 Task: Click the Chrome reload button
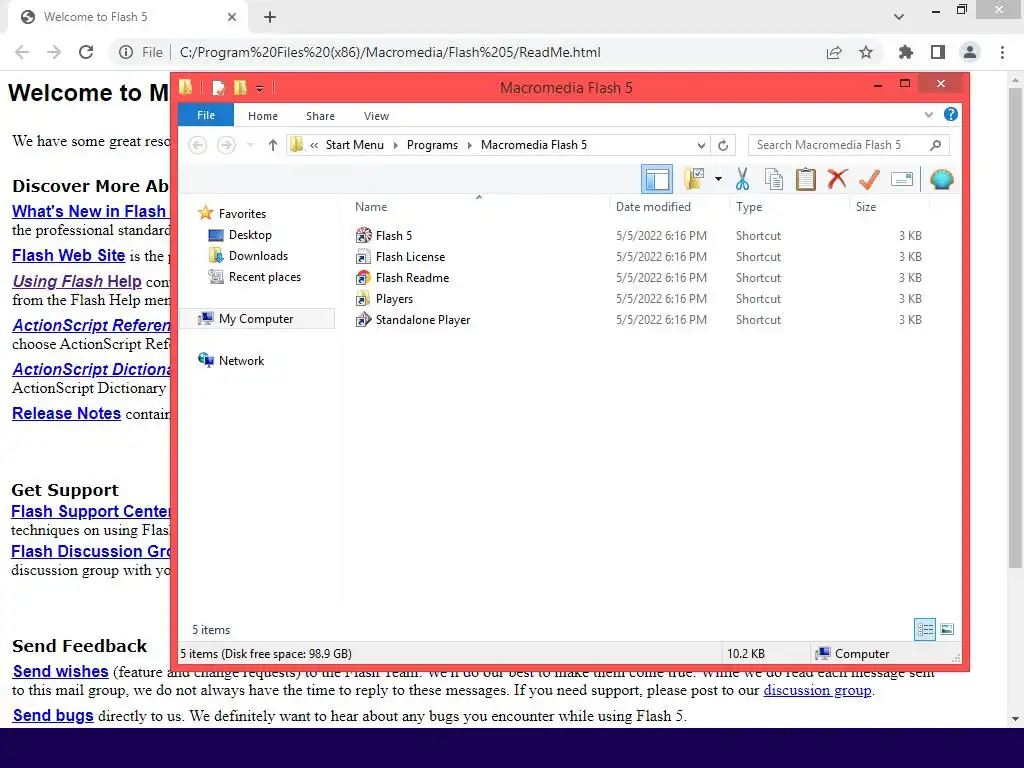tap(86, 52)
